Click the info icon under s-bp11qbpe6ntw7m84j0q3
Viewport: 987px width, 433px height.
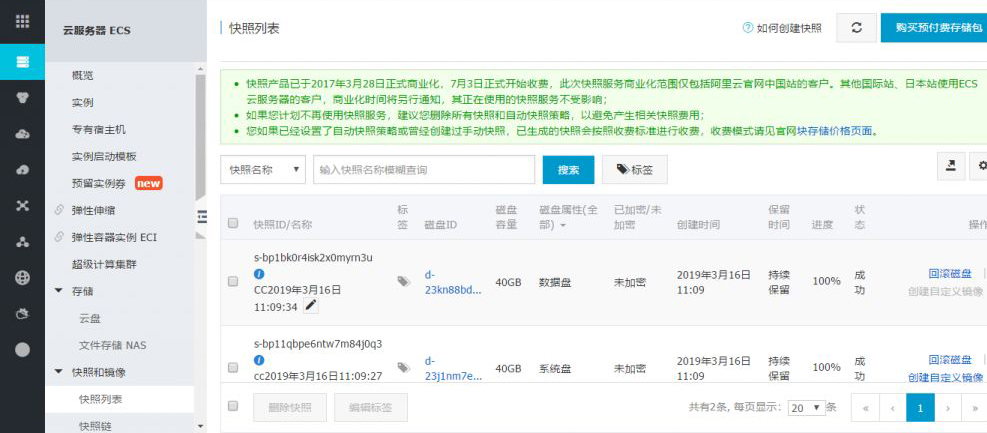point(259,361)
